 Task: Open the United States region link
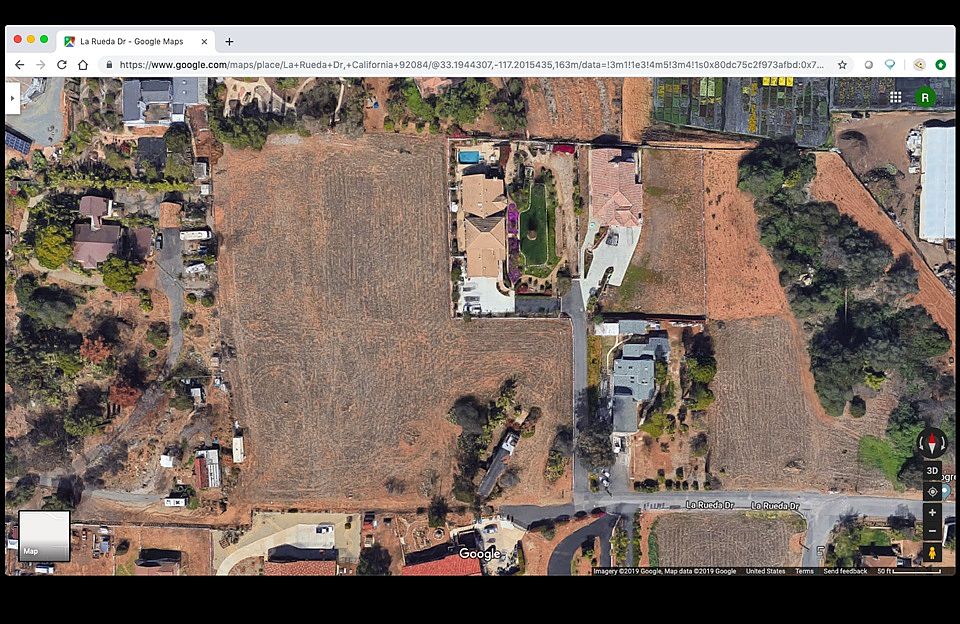pyautogui.click(x=765, y=571)
